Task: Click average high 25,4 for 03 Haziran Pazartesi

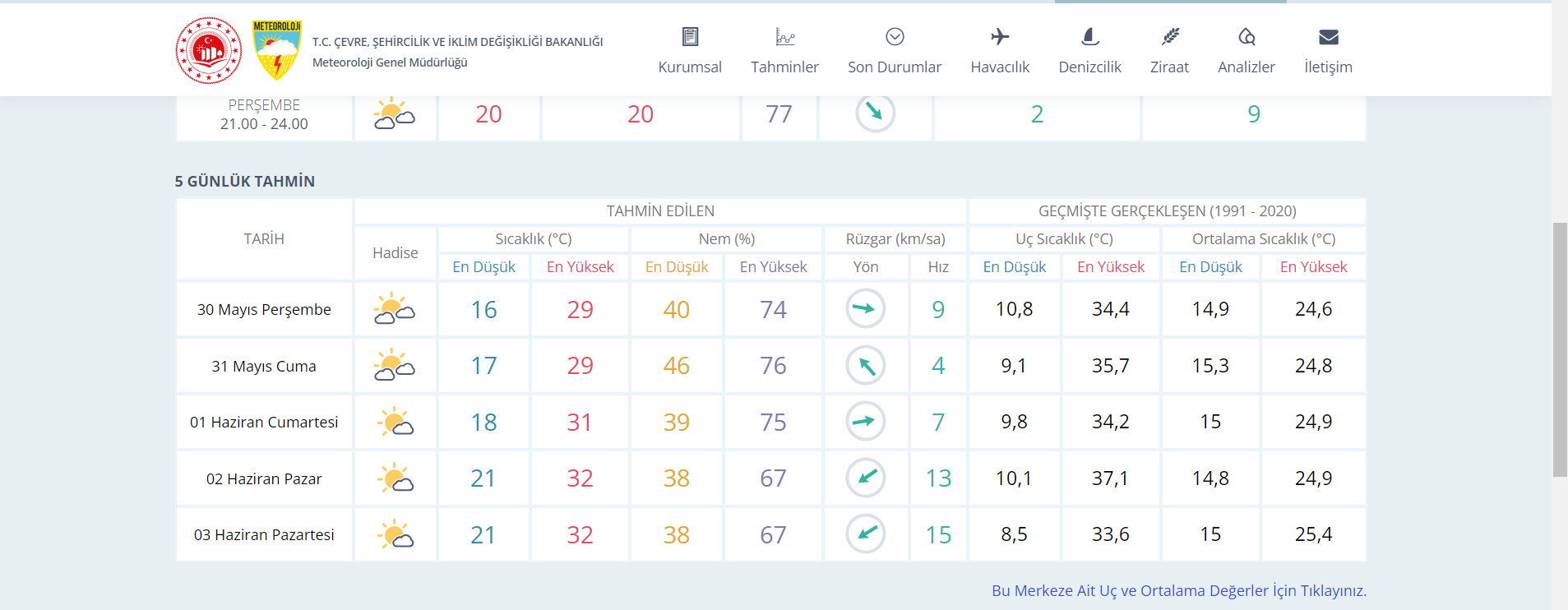Action: pos(1313,534)
